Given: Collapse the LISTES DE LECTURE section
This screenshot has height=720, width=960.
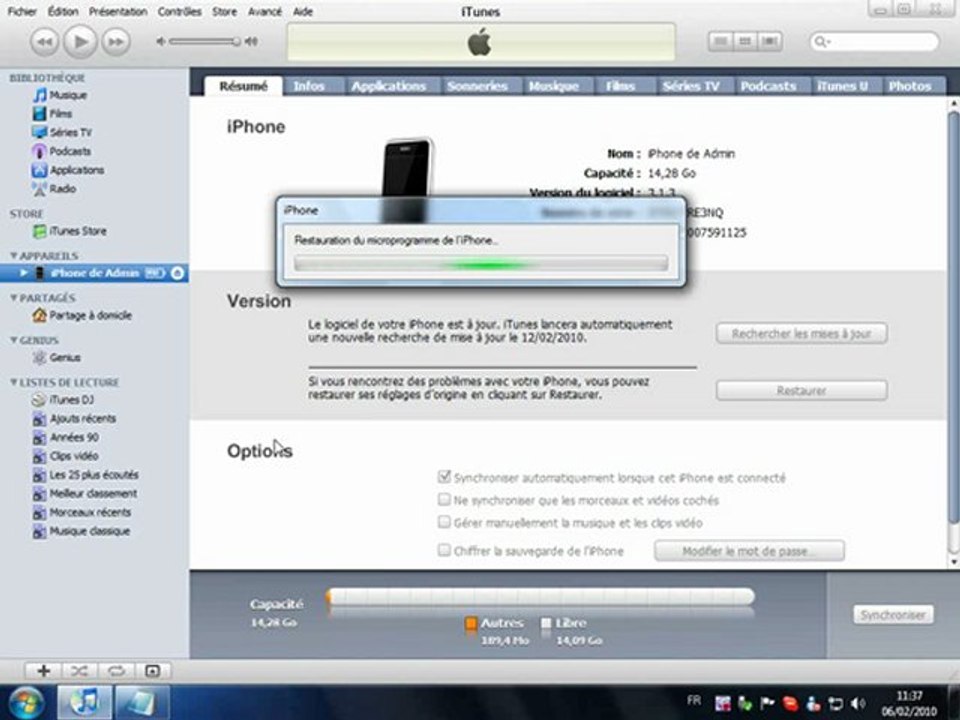Looking at the screenshot, I should point(13,383).
